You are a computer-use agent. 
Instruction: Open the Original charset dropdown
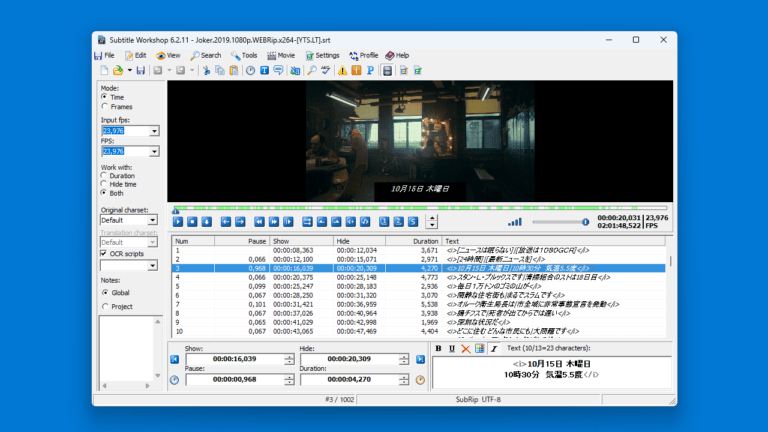point(152,220)
